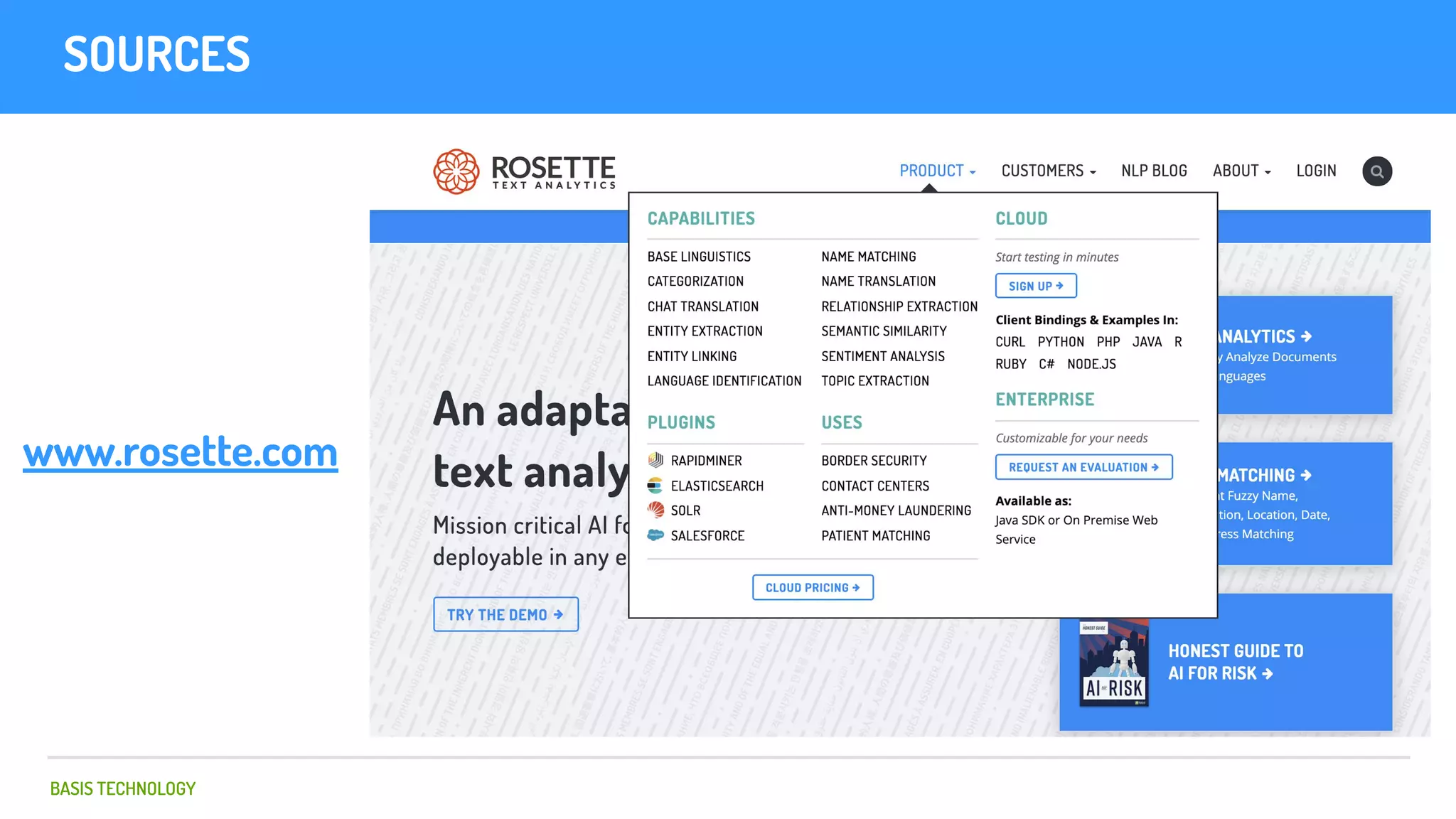Click REQUEST AN EVALUATION button

click(x=1083, y=467)
